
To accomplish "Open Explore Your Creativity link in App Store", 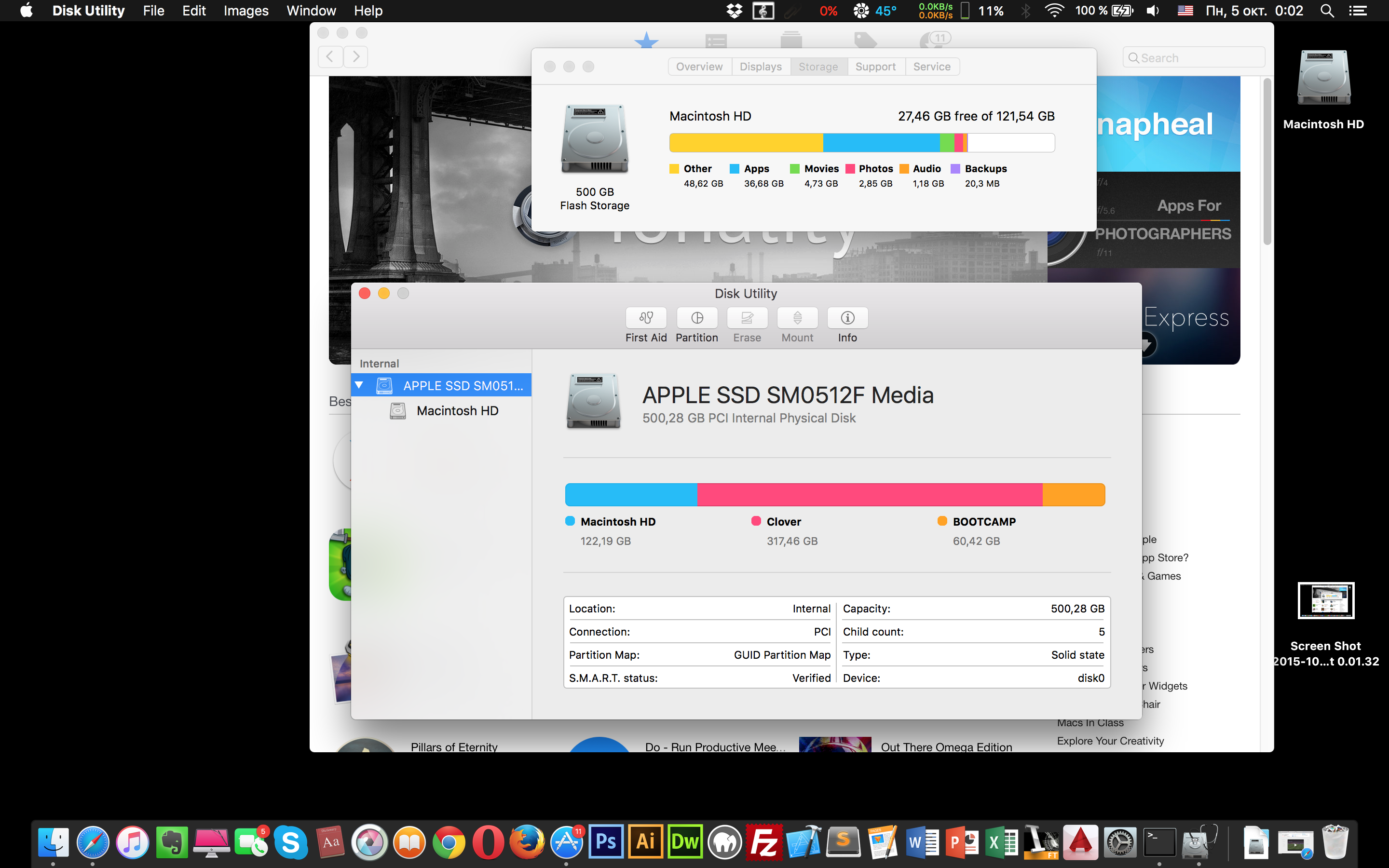I will click(1110, 741).
